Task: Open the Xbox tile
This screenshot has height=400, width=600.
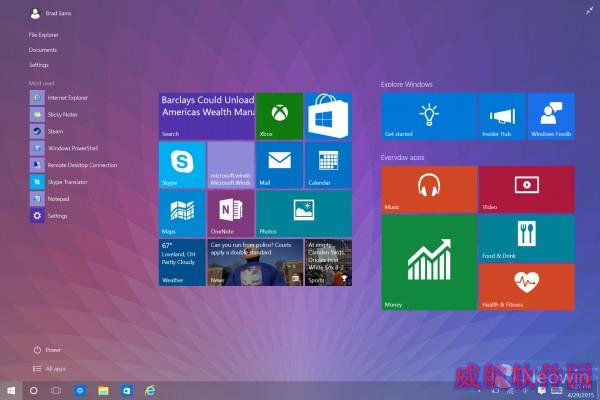Action: (x=279, y=116)
